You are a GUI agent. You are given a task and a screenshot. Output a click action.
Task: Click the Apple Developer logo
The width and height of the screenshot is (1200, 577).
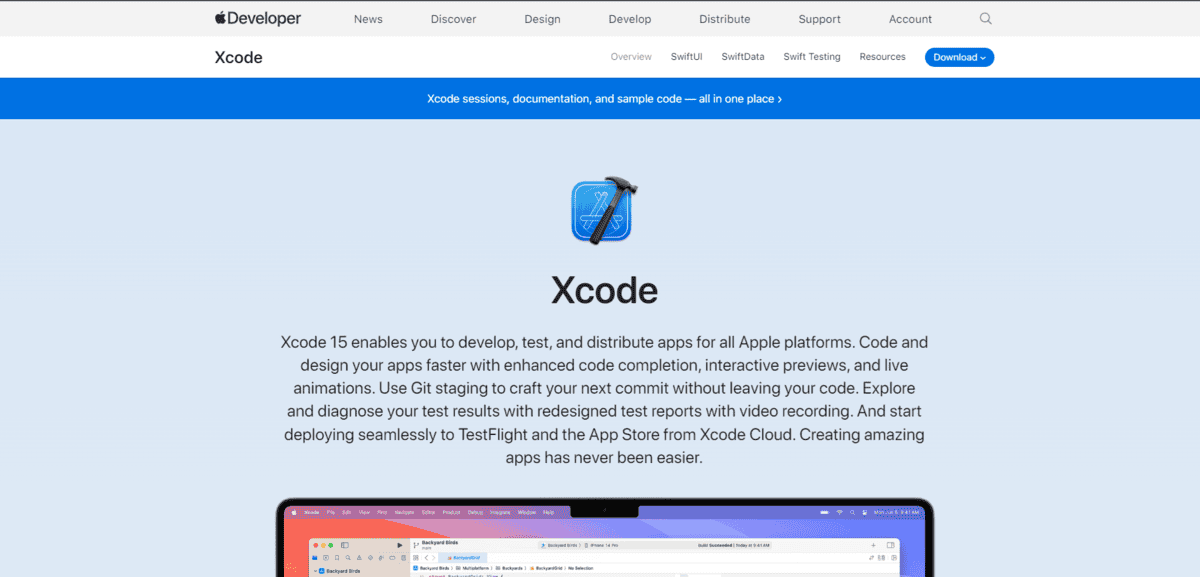pyautogui.click(x=257, y=18)
